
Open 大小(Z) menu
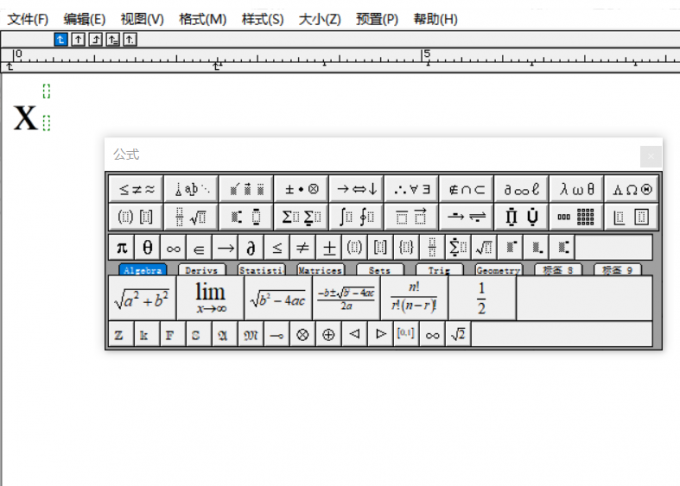[320, 19]
